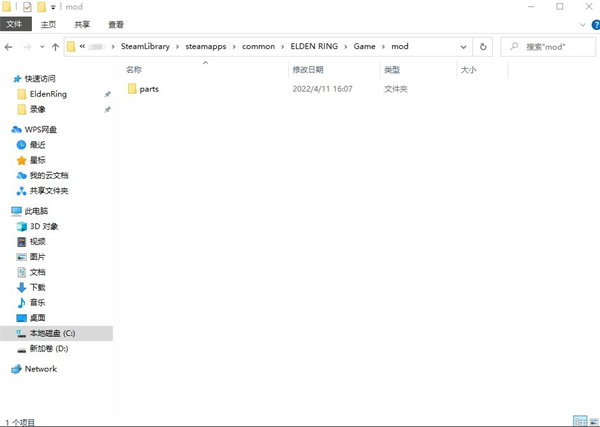Open 视频 folder

coord(37,241)
